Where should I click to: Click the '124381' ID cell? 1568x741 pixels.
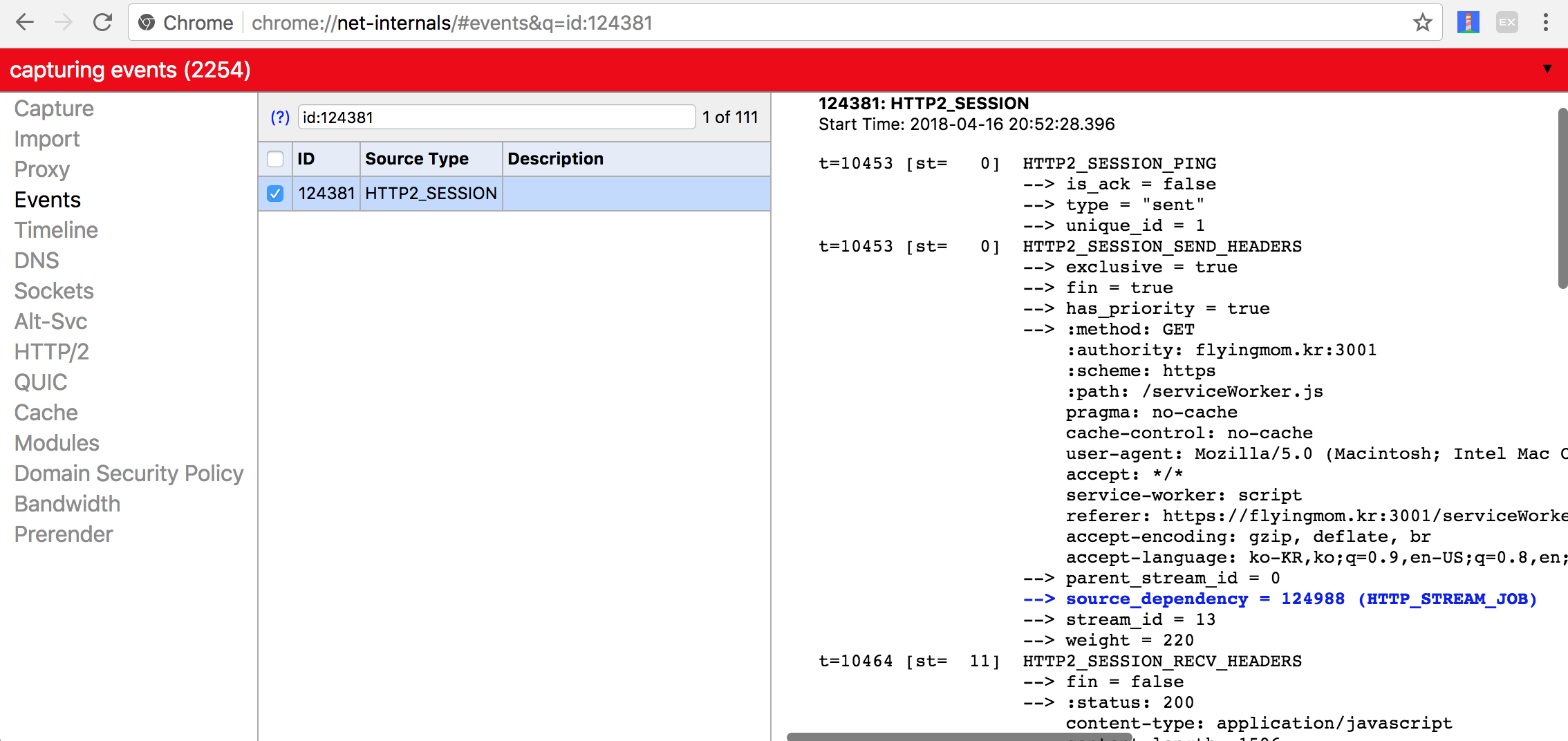[326, 194]
